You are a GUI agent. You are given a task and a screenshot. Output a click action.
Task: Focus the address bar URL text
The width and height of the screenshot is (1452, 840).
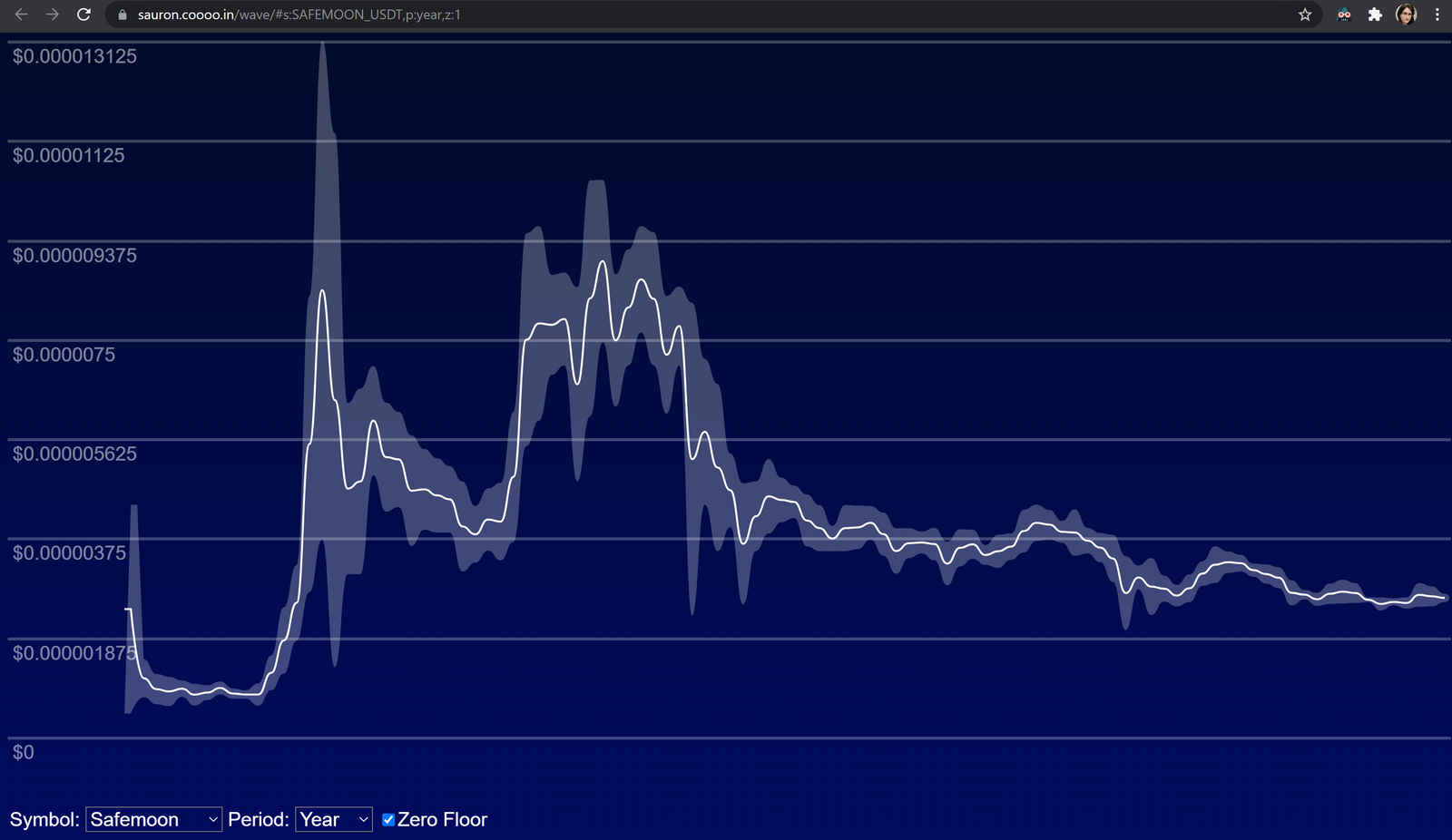(x=299, y=15)
